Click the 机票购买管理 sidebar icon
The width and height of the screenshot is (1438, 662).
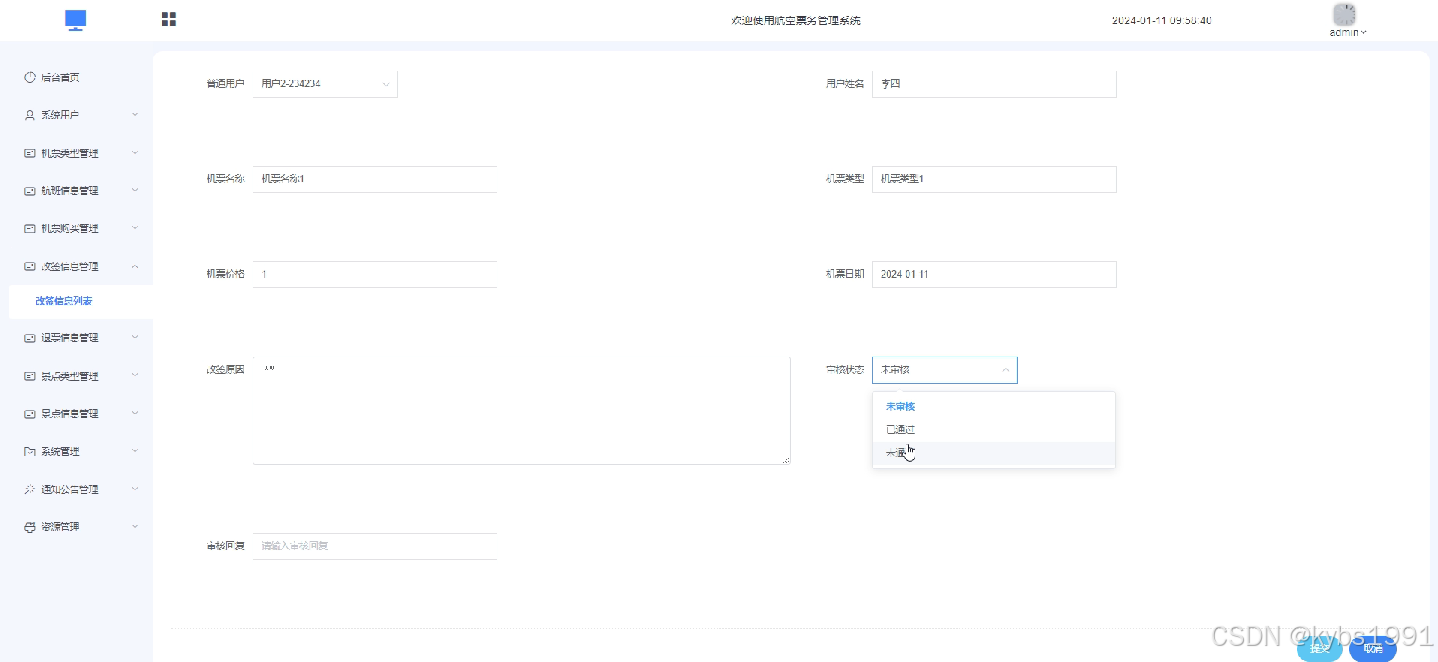tap(30, 228)
